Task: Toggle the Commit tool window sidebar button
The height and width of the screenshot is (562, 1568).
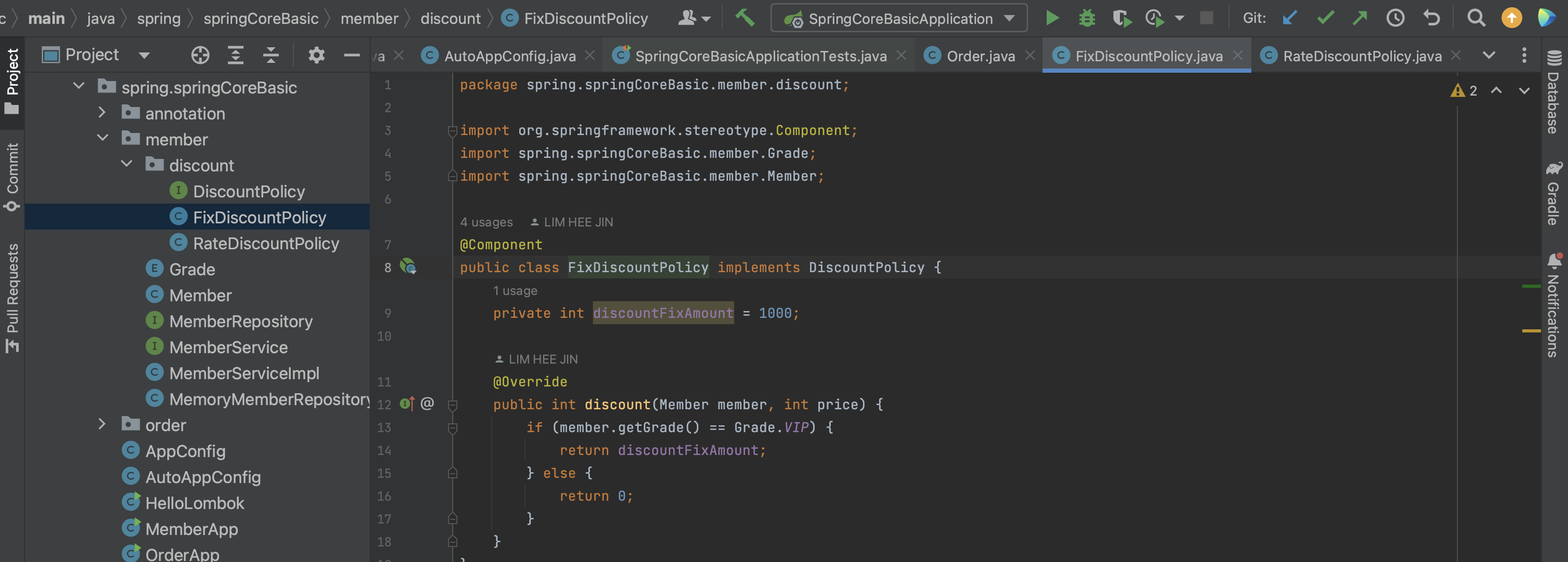Action: click(x=12, y=177)
